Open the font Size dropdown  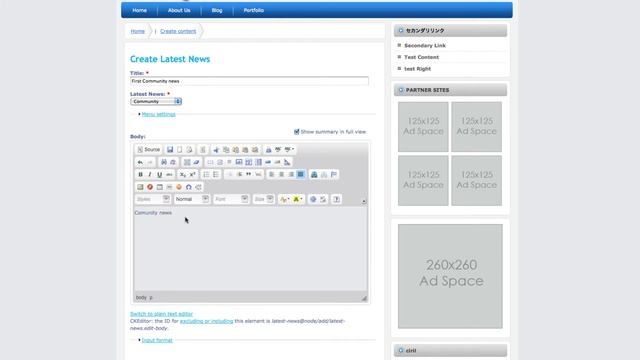coord(263,199)
